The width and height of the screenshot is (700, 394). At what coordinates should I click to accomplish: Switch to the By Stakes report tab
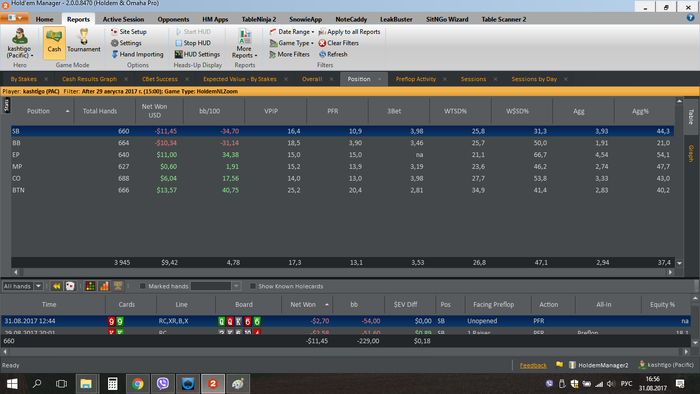click(23, 79)
